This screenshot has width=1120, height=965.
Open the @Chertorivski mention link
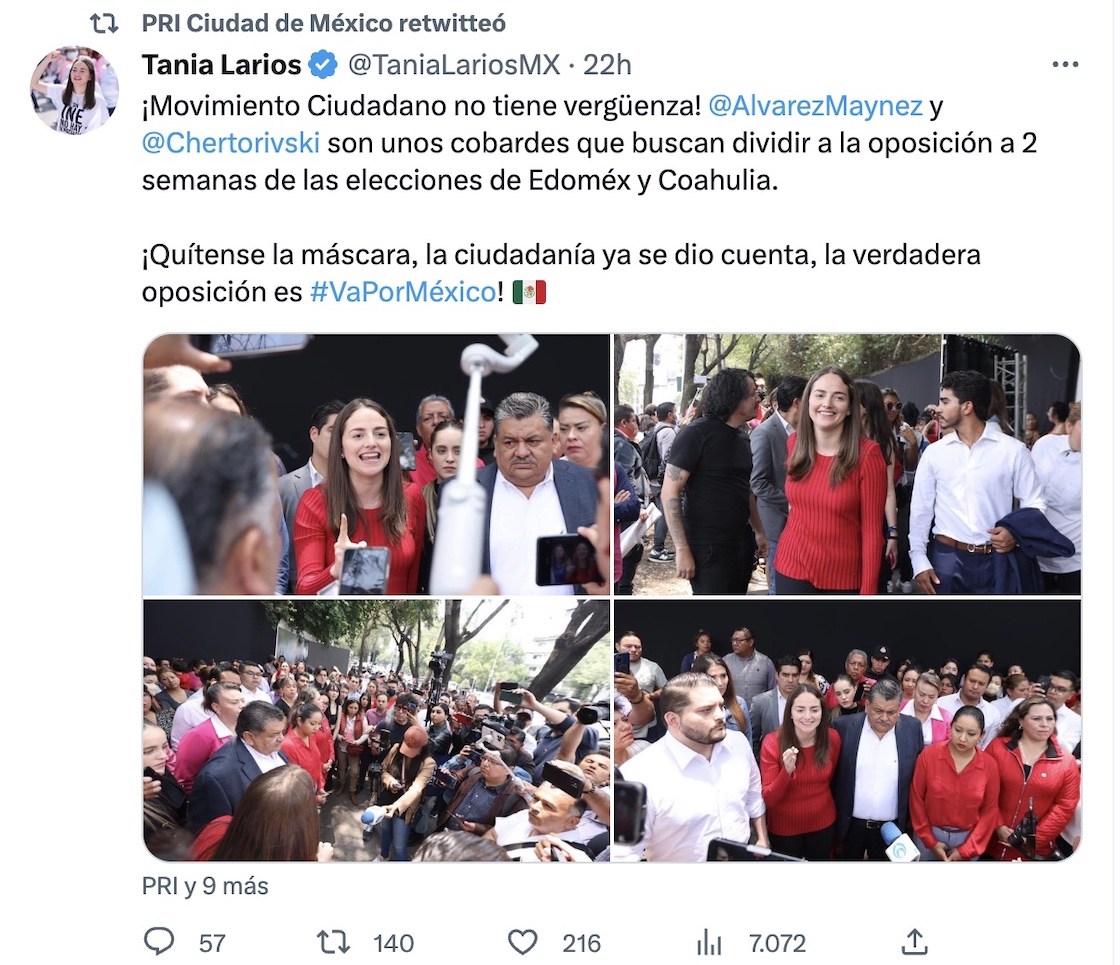click(231, 143)
